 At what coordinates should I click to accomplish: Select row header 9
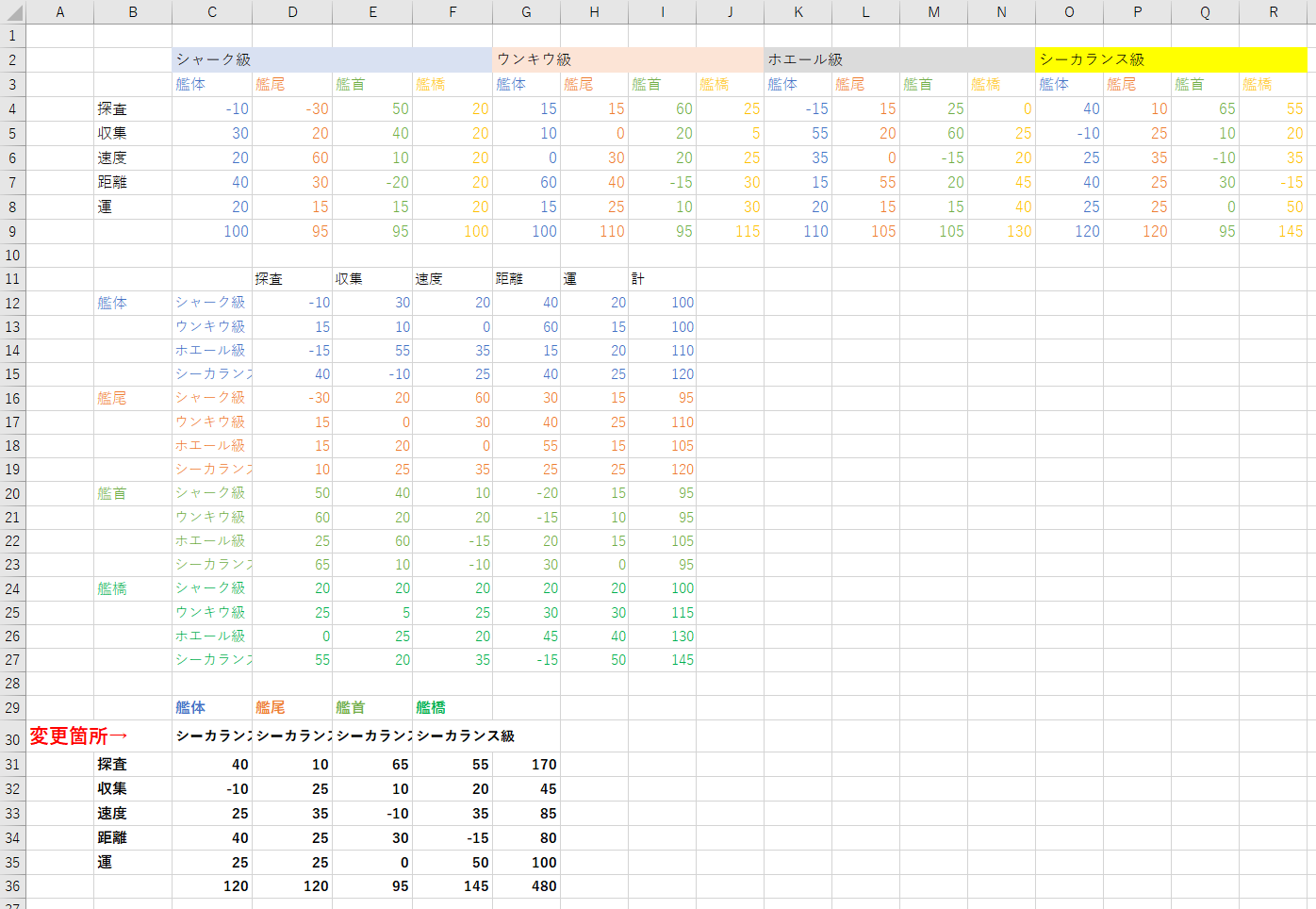(x=12, y=231)
